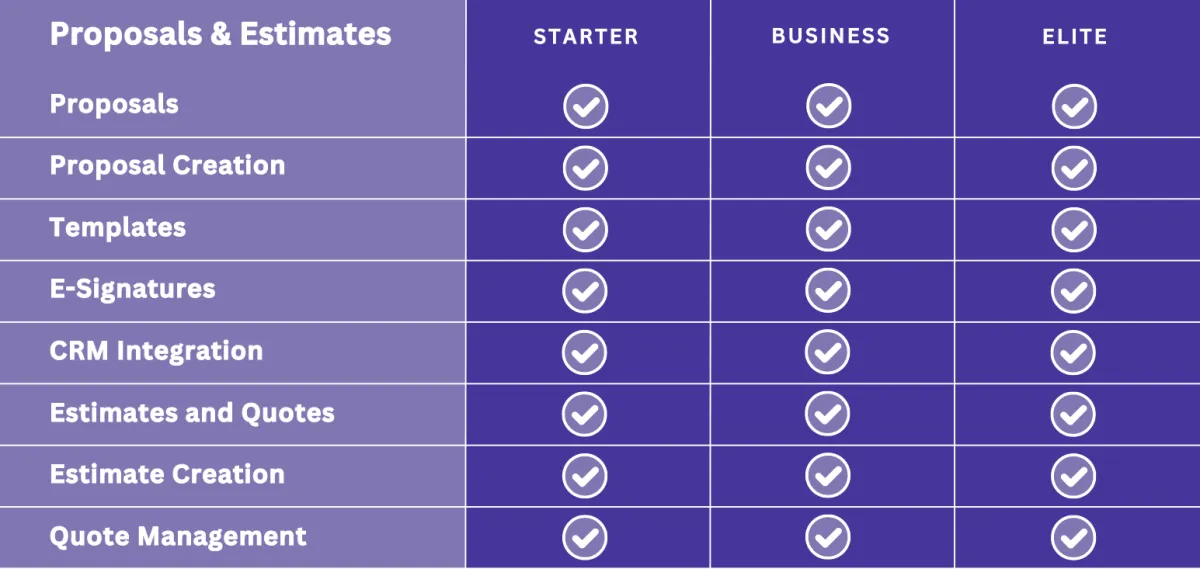
Task: Click the Proposals & Estimates section heading
Action: pyautogui.click(x=221, y=34)
